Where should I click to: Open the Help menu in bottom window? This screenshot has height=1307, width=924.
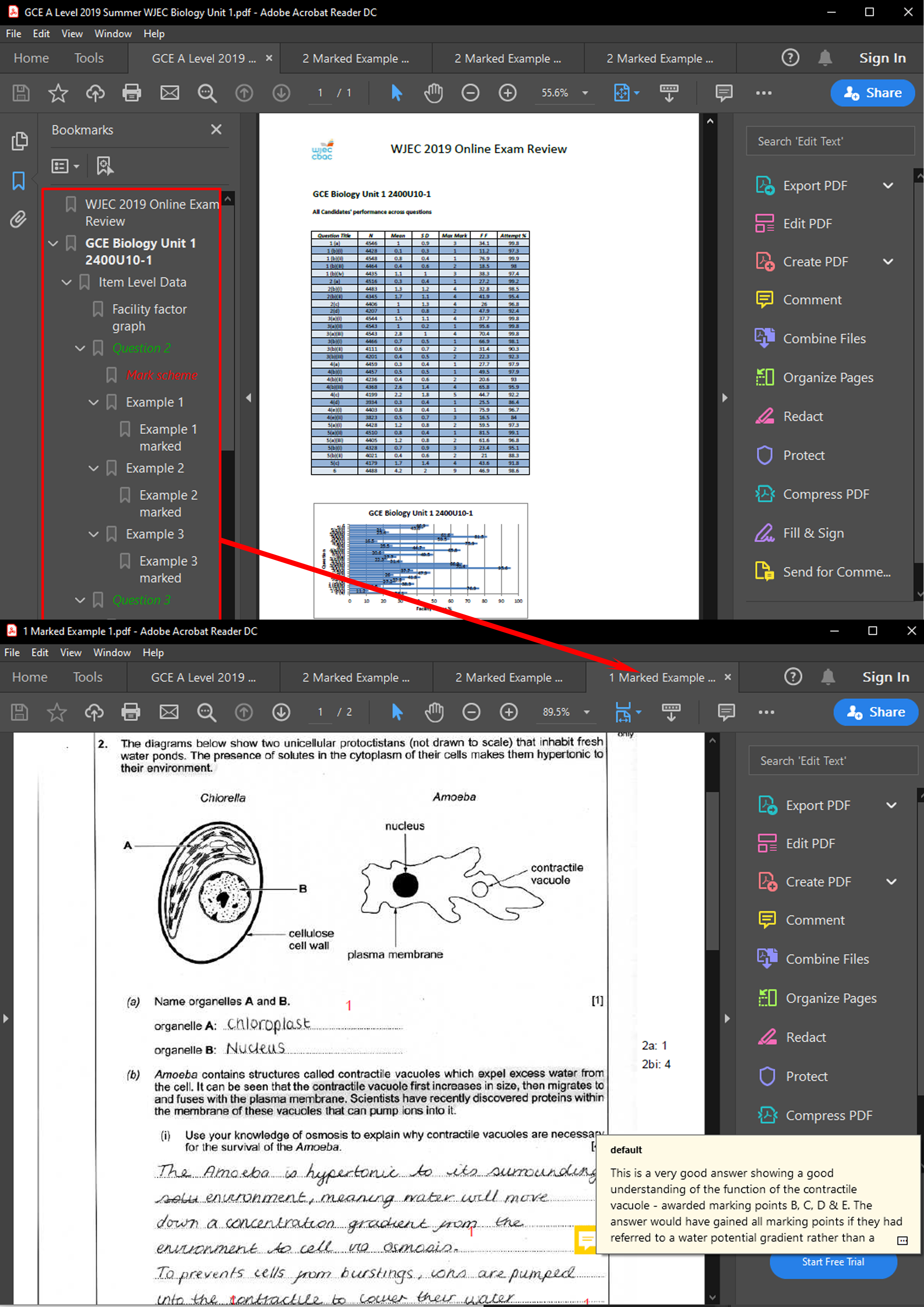tap(153, 652)
